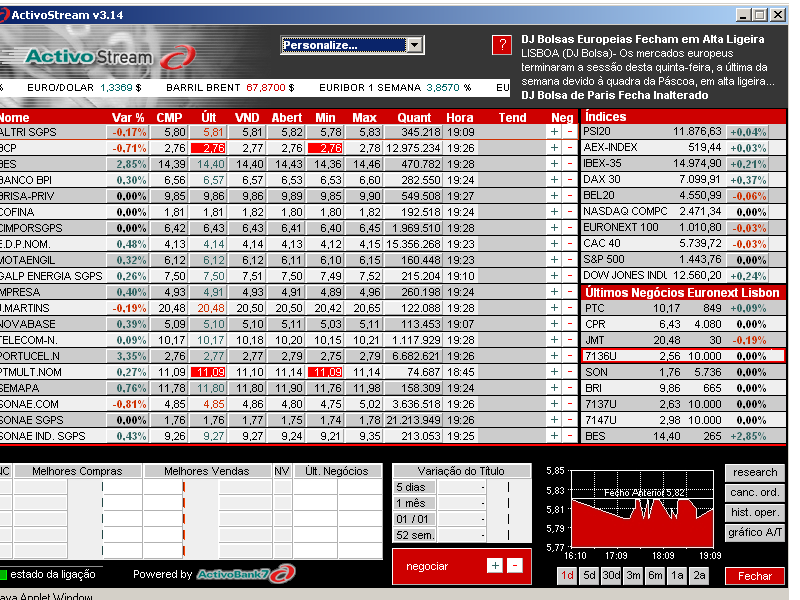Sort by the Quant column header
Image resolution: width=800 pixels, height=600 pixels.
(414, 117)
